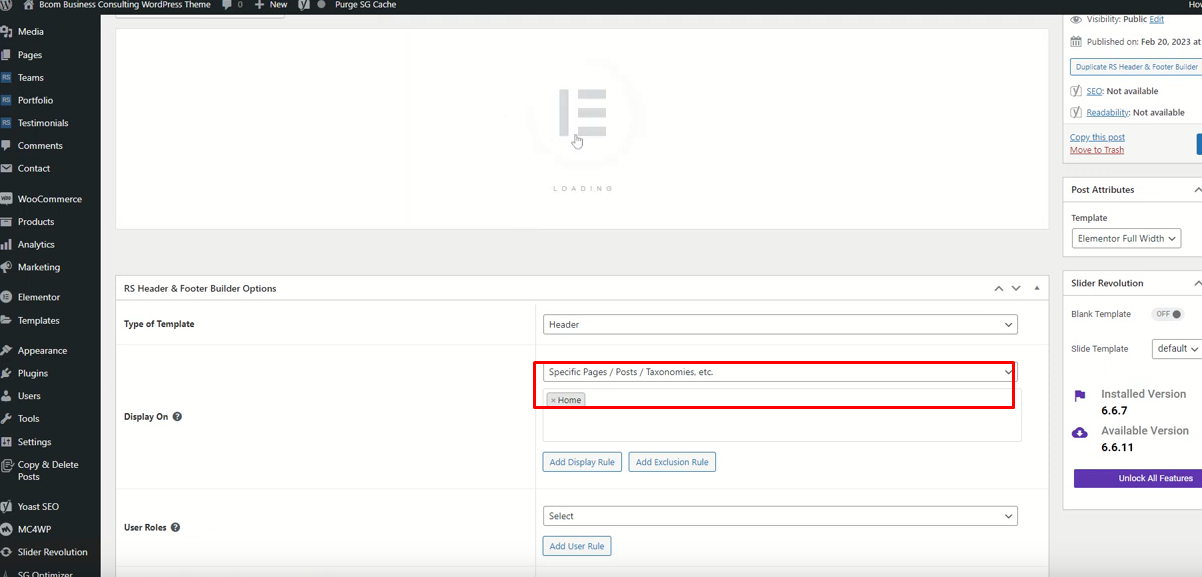
Task: Click the Settings icon in sidebar
Action: pos(7,442)
